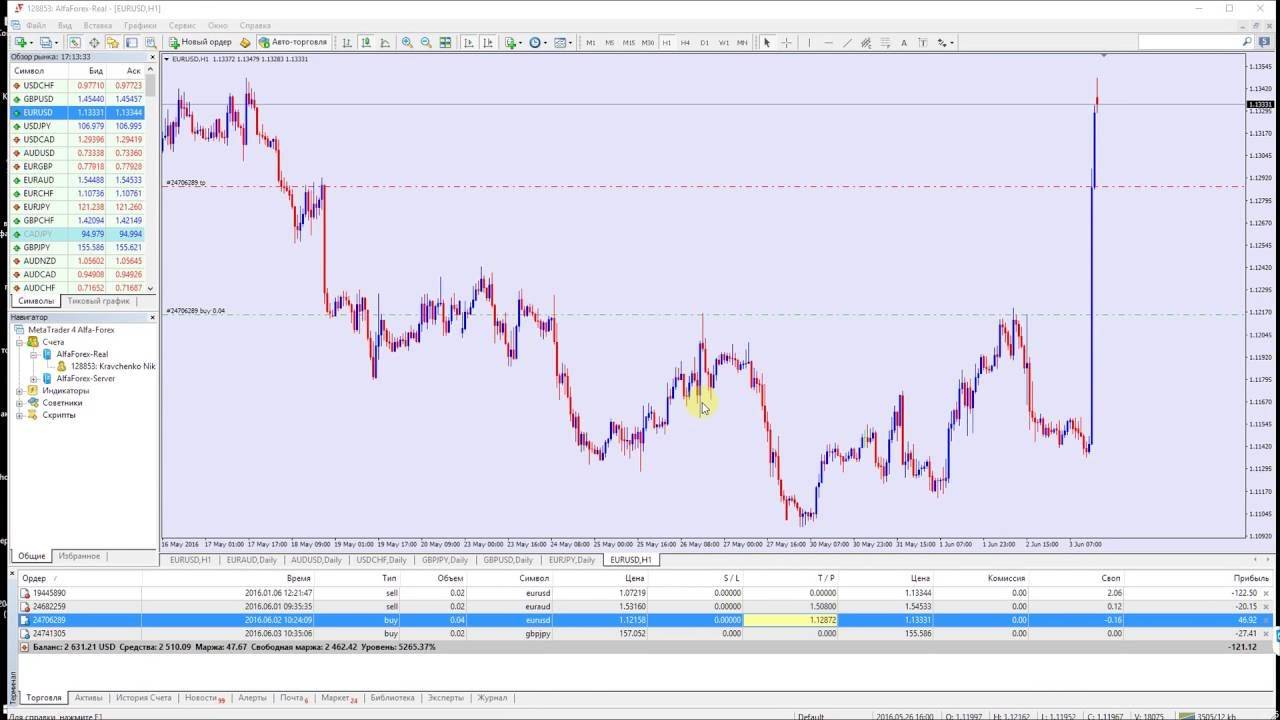Click the market watch vertical scrollbar
This screenshot has height=720, width=1280.
point(152,180)
